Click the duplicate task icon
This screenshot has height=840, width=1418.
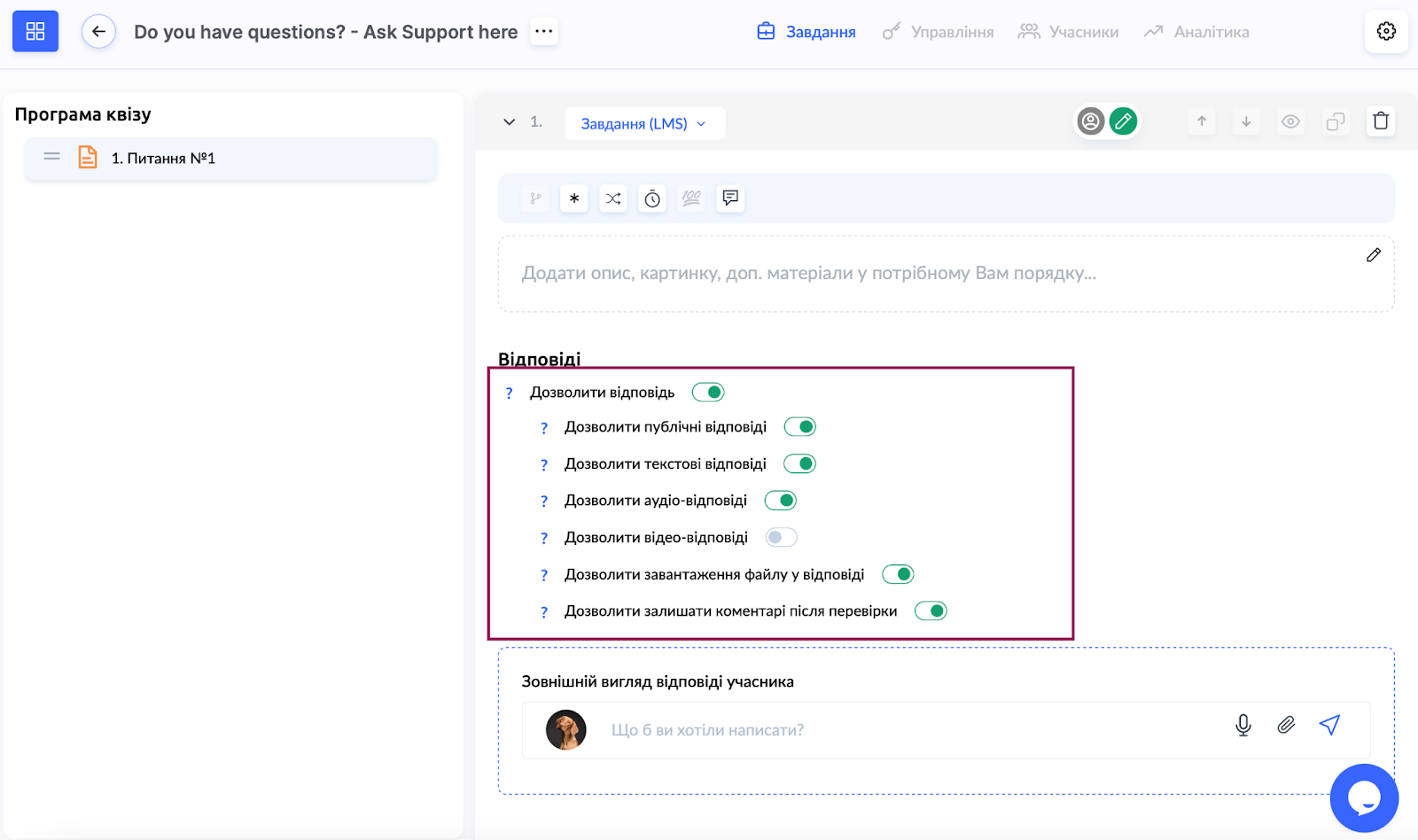tap(1336, 121)
